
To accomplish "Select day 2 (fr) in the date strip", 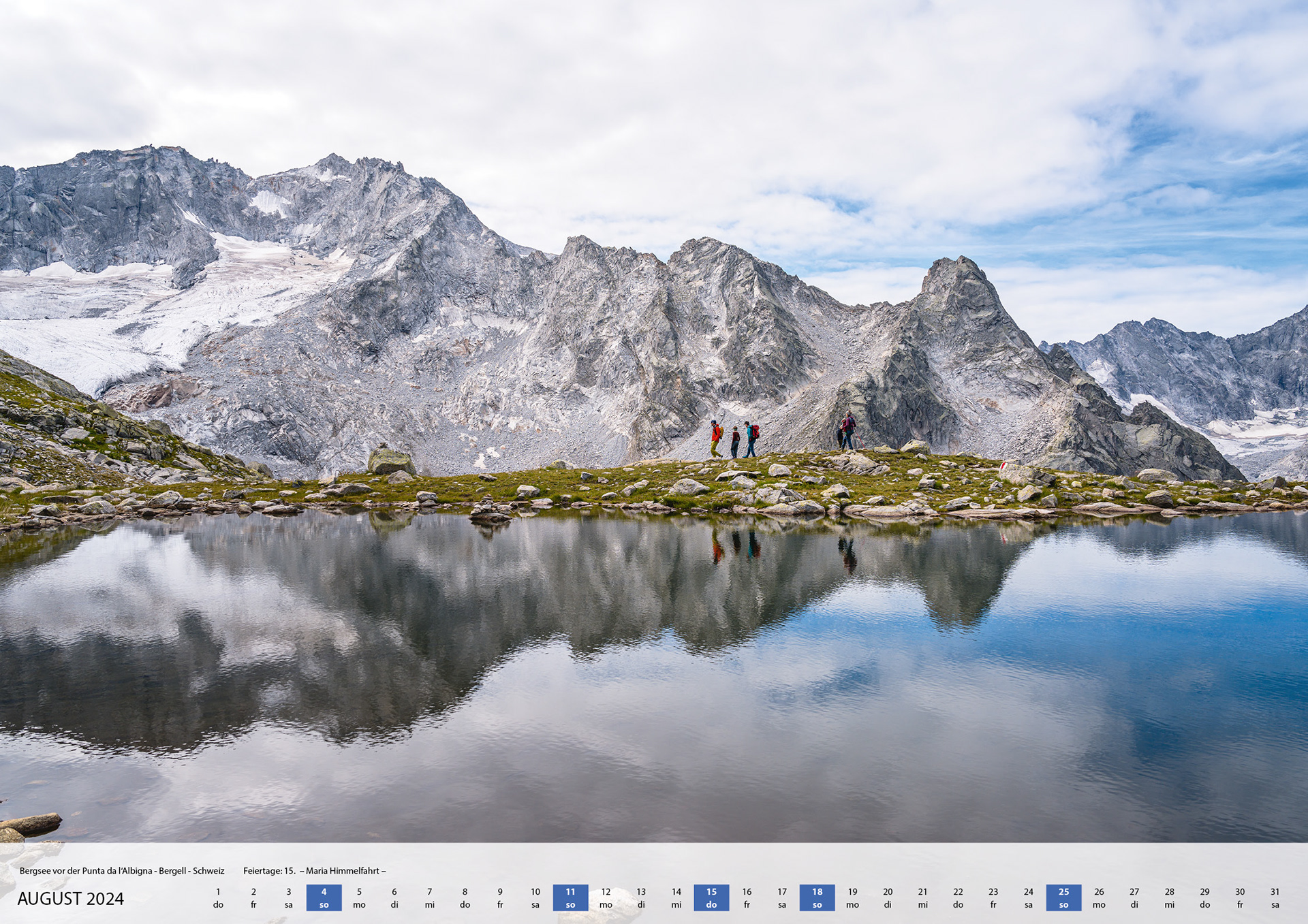I will coord(253,898).
